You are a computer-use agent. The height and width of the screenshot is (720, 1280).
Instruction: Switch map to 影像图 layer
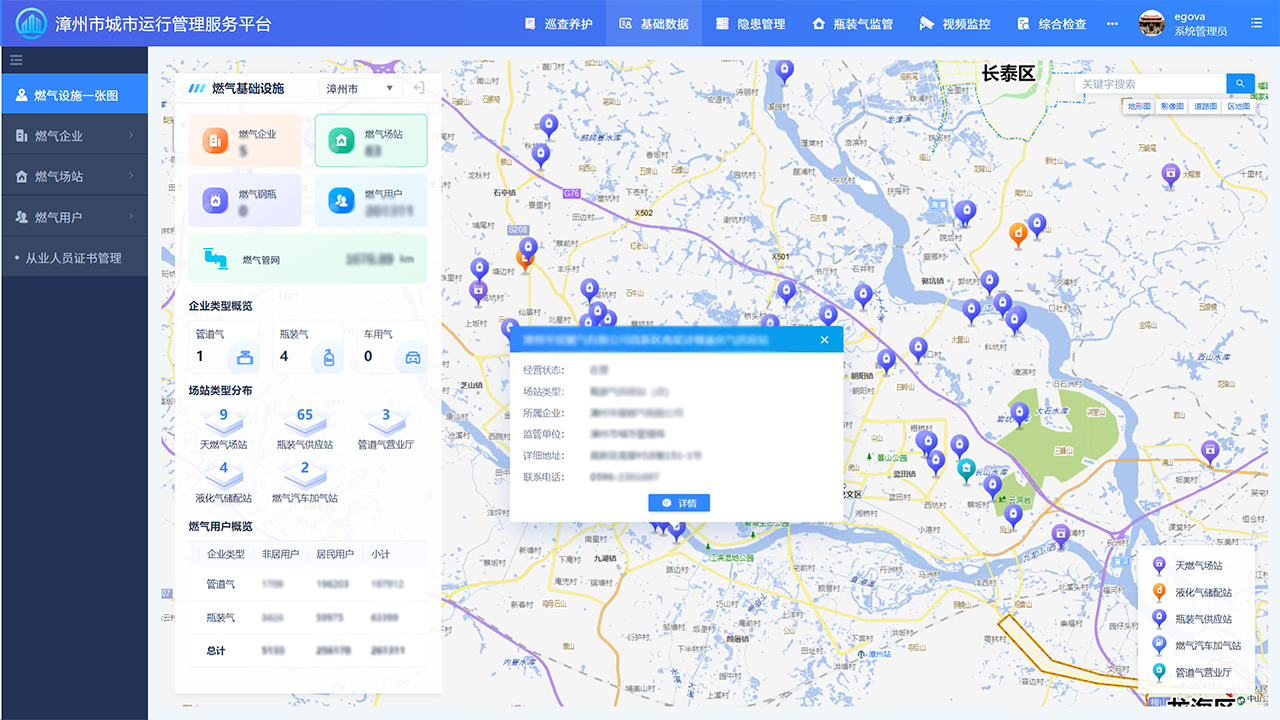1172,106
